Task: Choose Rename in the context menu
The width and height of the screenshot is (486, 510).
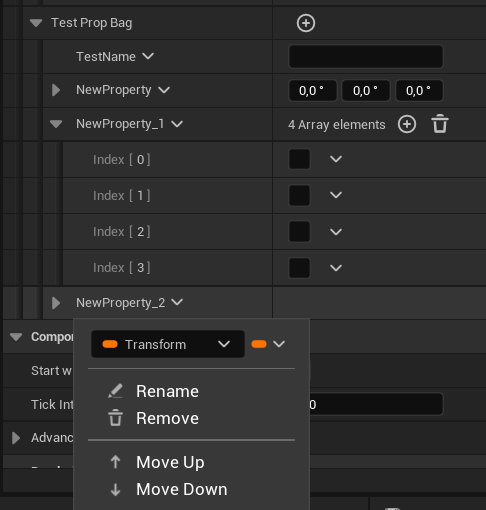Action: point(167,391)
